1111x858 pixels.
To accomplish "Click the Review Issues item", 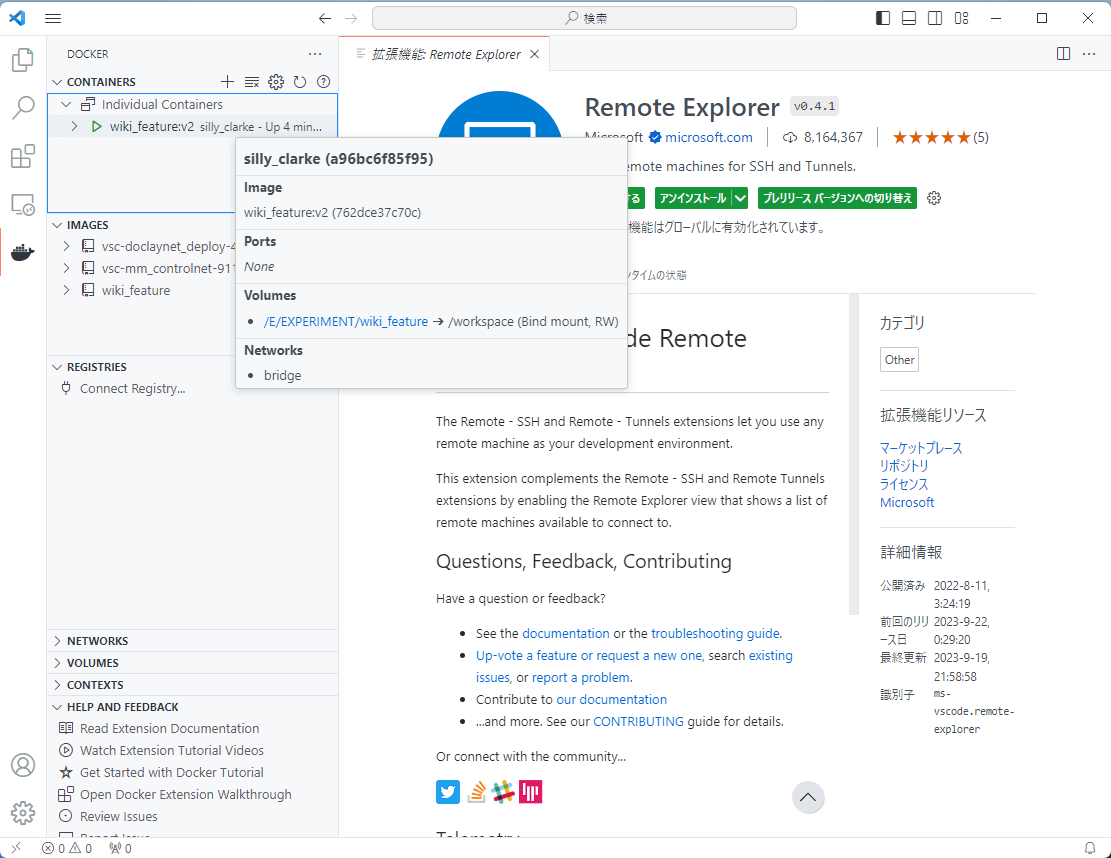I will tap(118, 816).
